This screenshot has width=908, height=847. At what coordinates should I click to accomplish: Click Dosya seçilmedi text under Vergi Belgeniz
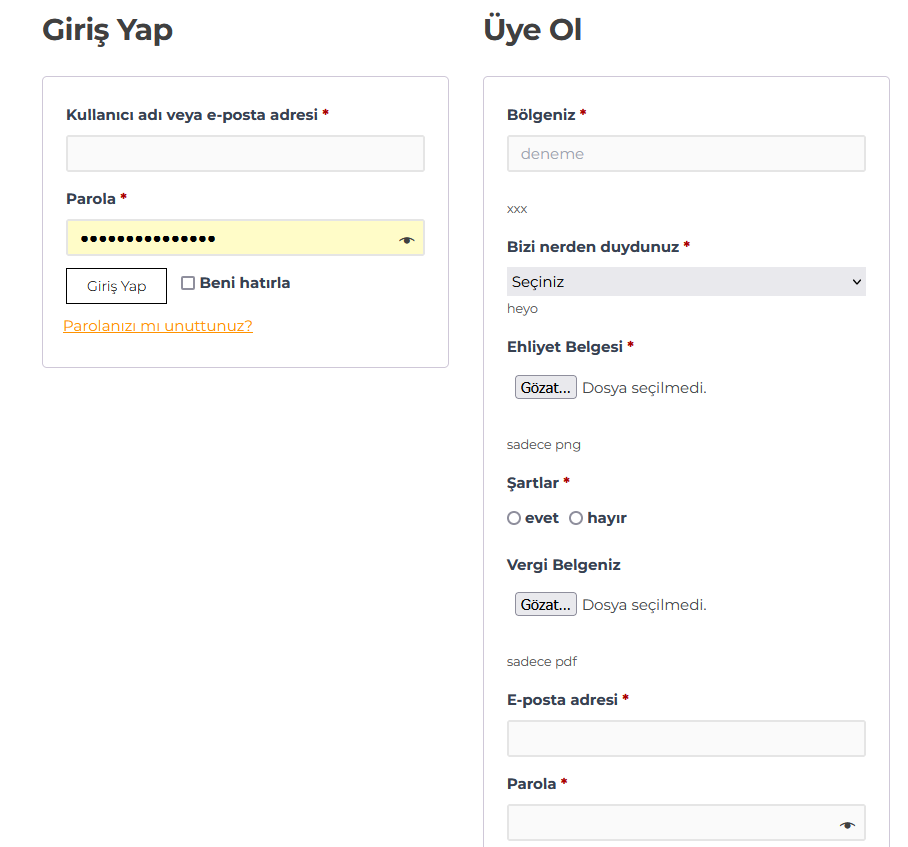(645, 605)
